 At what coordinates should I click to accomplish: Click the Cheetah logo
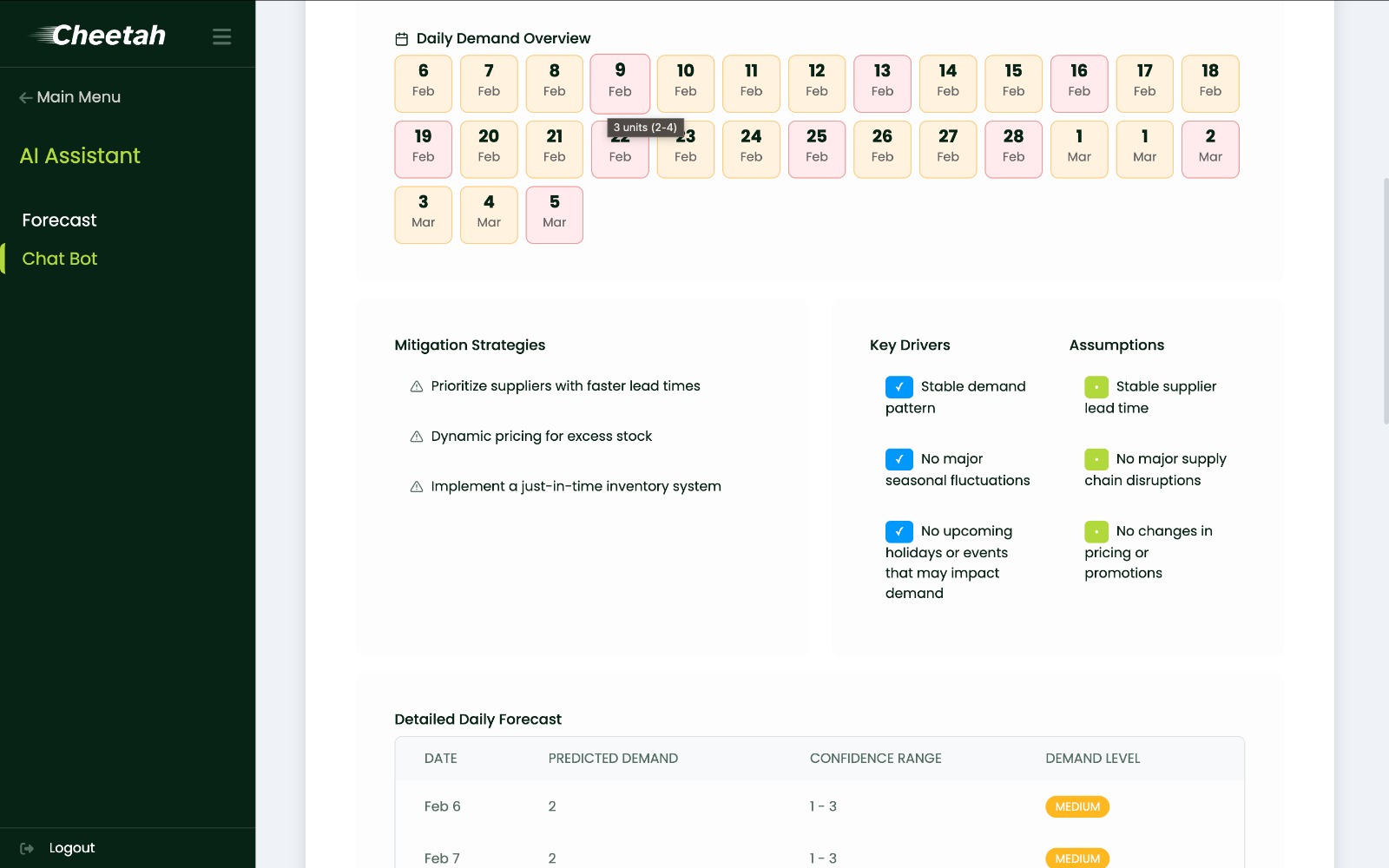coord(98,35)
